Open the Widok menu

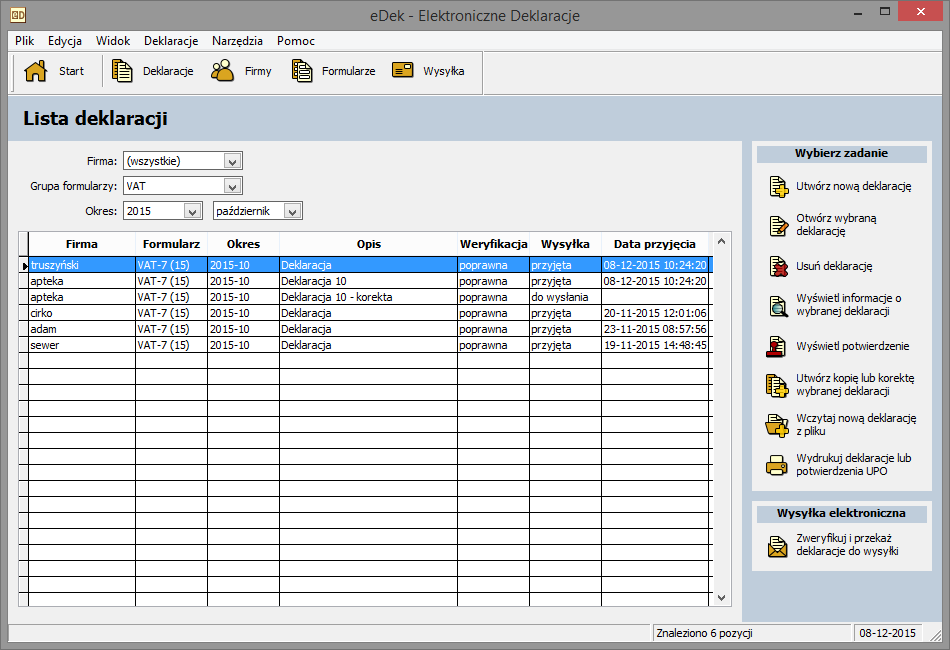(x=113, y=41)
